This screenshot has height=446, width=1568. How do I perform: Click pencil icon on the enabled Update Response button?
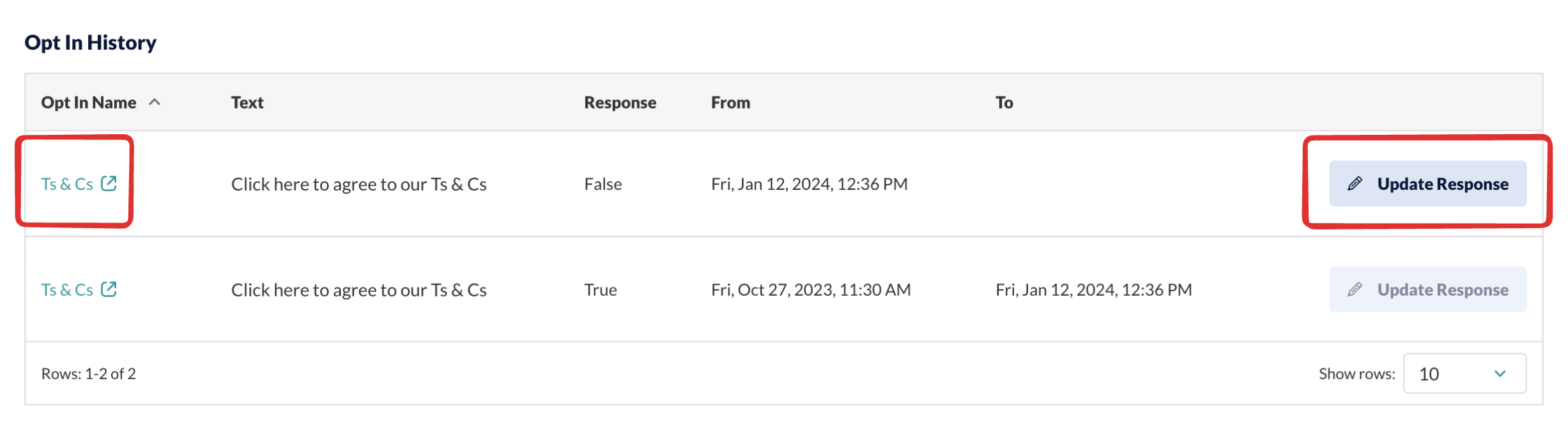click(1355, 184)
